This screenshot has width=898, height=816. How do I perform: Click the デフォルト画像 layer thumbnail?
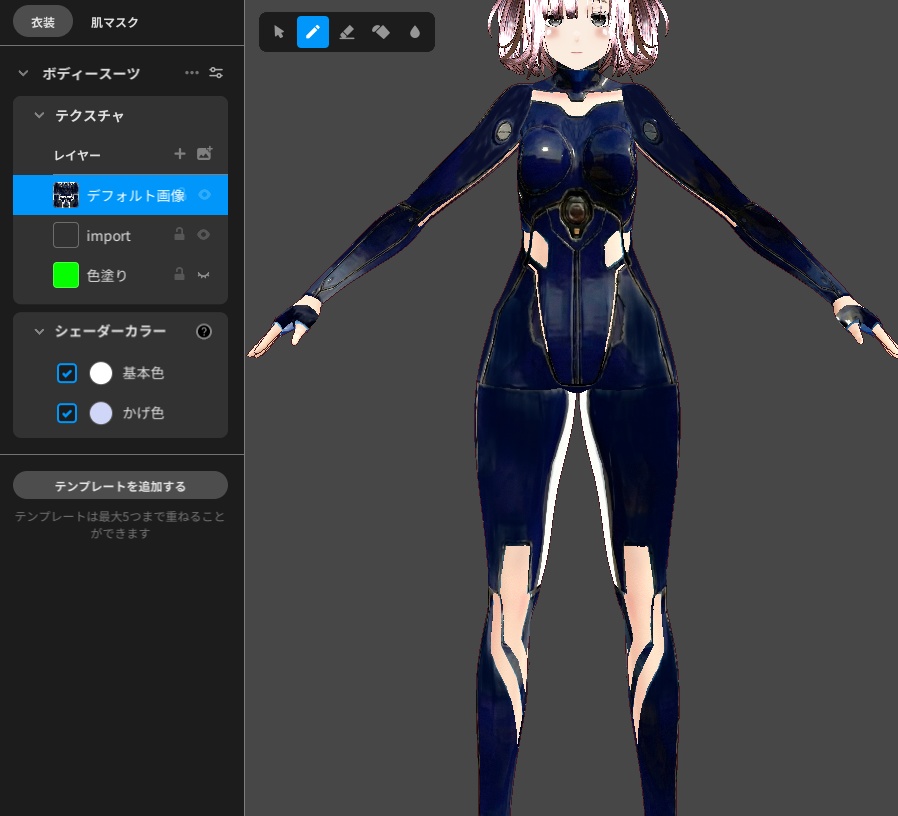[66, 195]
